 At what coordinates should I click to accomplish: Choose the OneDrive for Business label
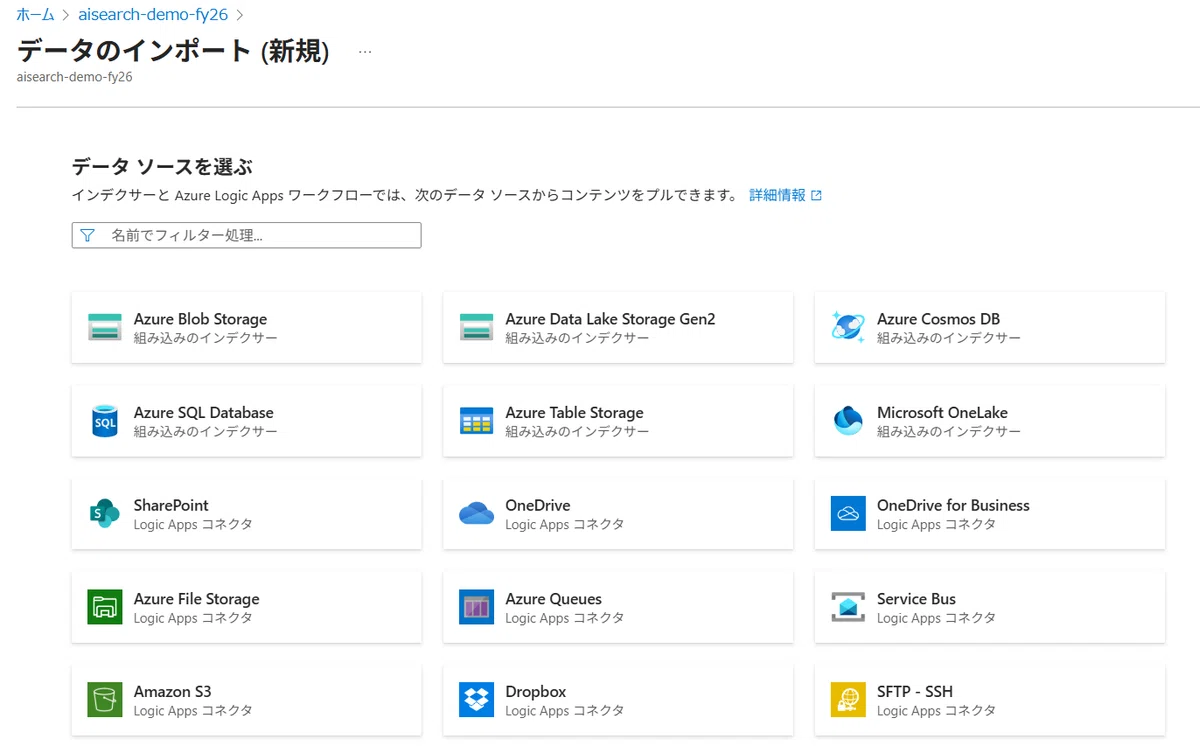[x=953, y=505]
